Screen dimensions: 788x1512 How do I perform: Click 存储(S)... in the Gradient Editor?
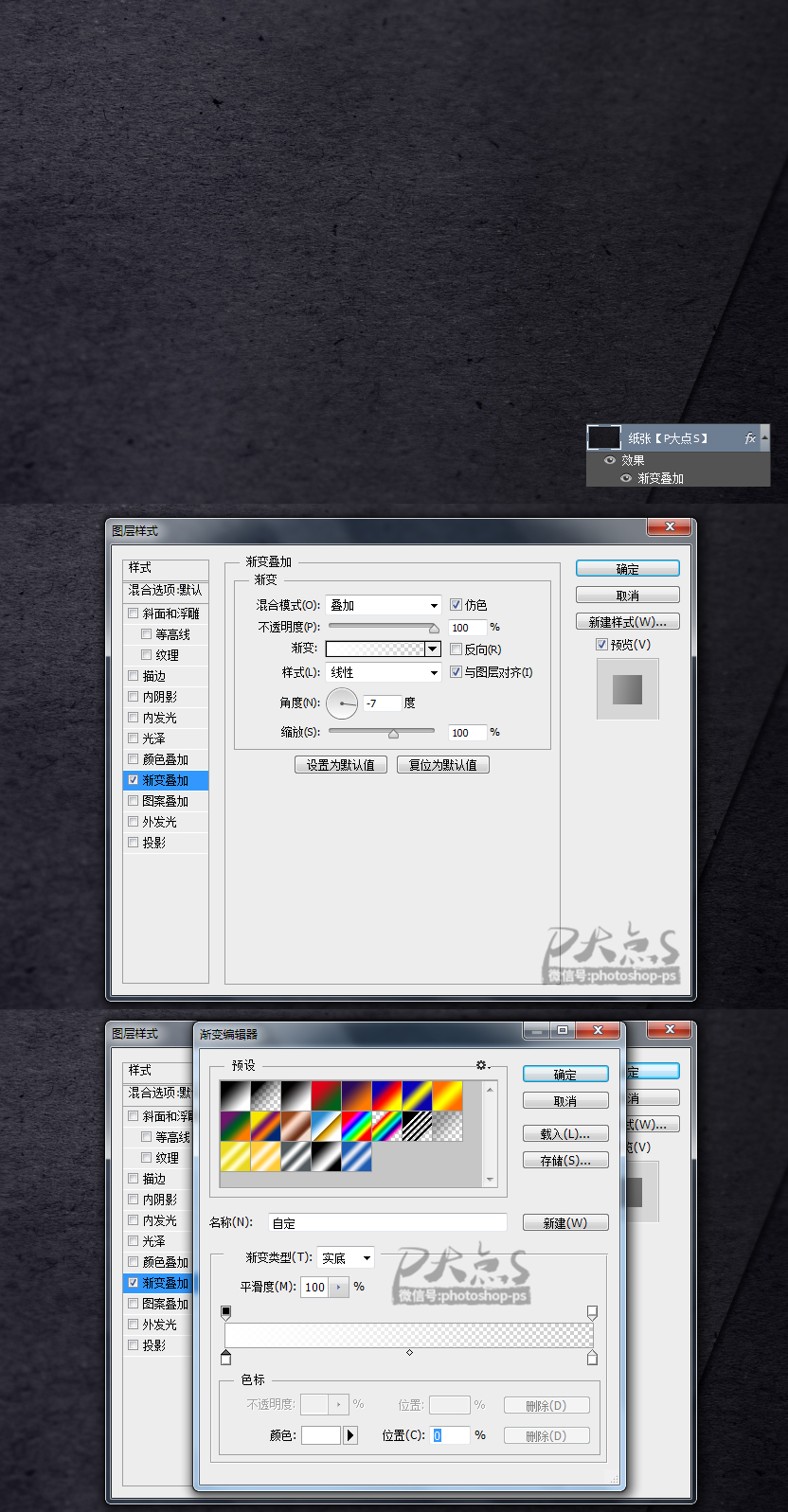(x=565, y=1160)
